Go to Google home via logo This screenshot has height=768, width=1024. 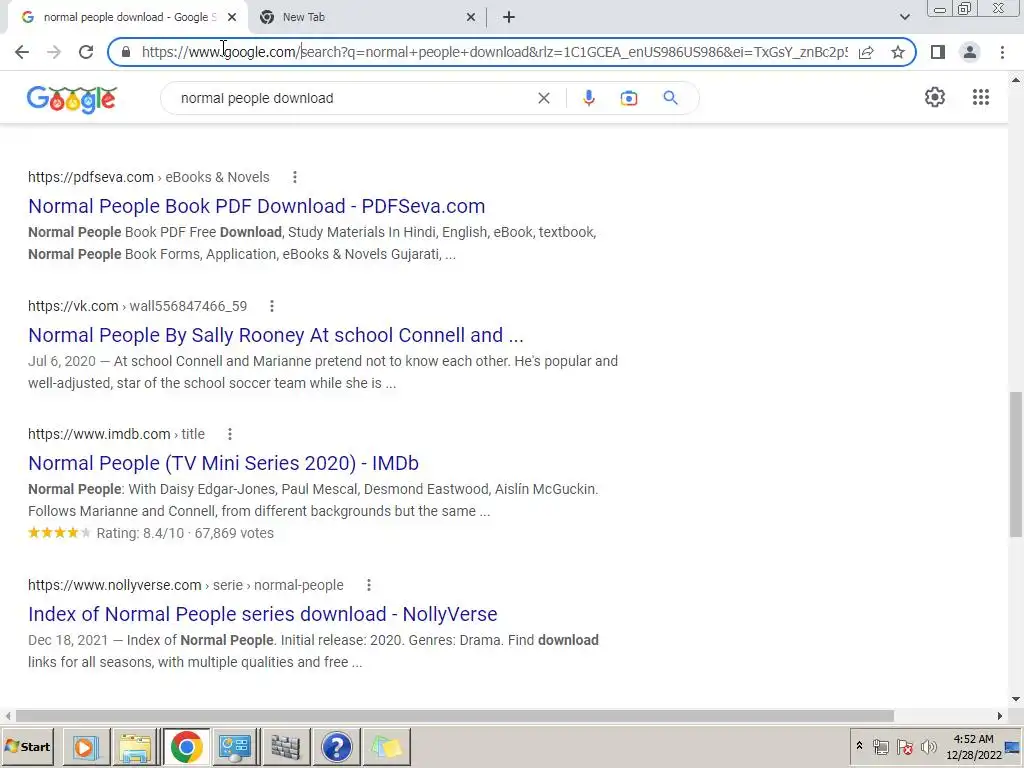point(72,99)
